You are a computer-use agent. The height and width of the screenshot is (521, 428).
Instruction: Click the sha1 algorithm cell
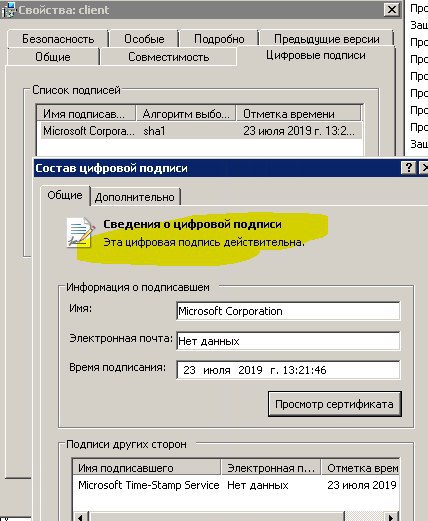(154, 131)
